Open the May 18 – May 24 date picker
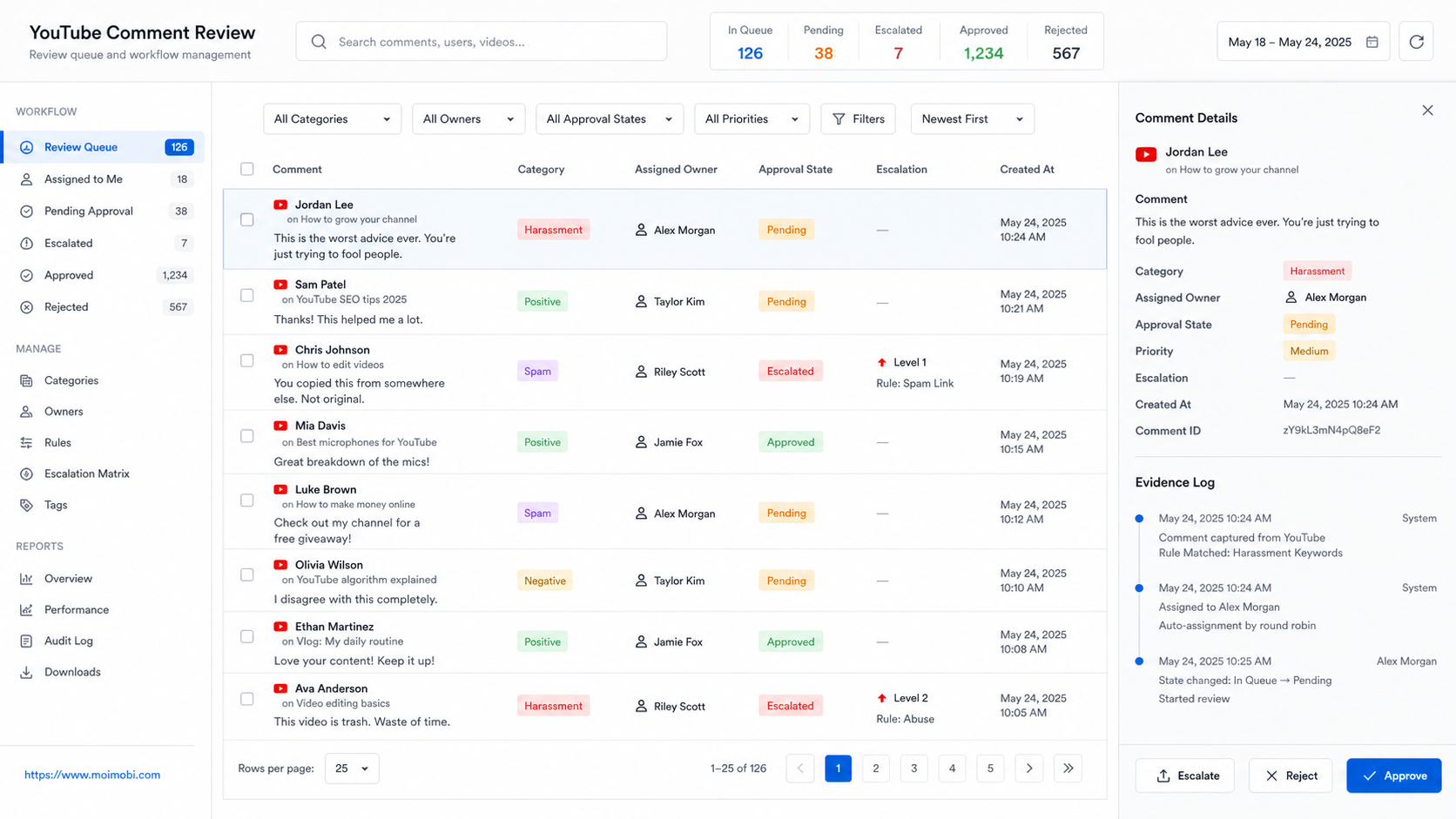Viewport: 1456px width, 819px height. [x=1303, y=42]
